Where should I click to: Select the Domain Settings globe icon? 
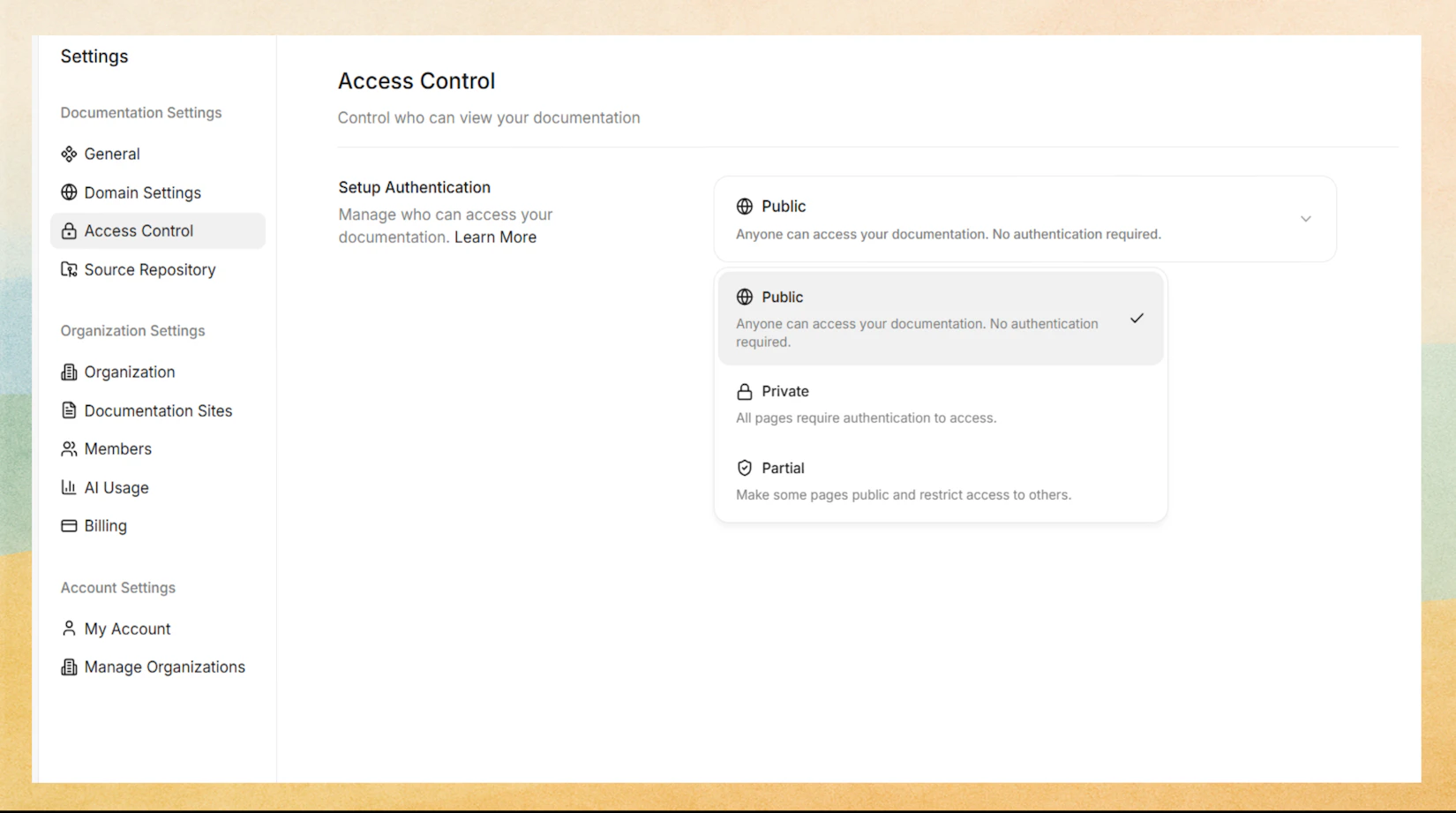(x=69, y=192)
